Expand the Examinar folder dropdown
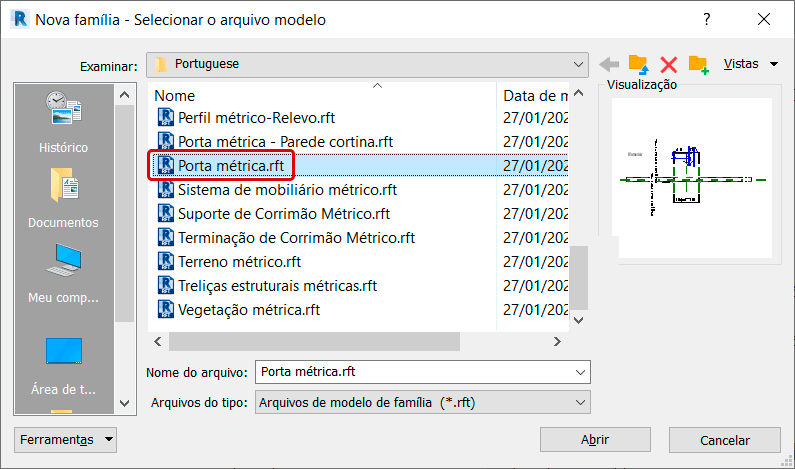795x469 pixels. [x=580, y=64]
